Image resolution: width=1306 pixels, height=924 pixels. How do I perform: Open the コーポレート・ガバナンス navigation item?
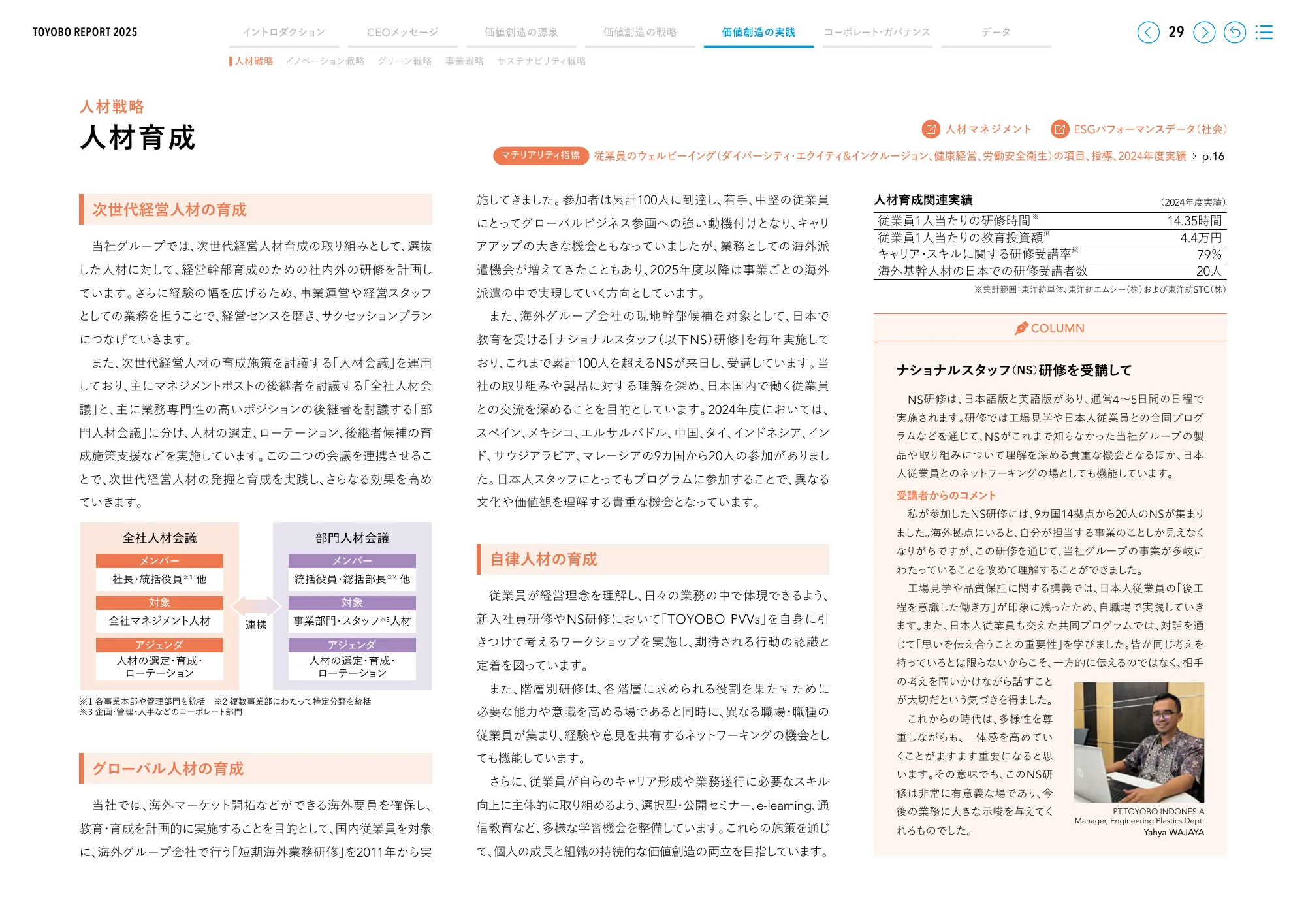pos(877,30)
